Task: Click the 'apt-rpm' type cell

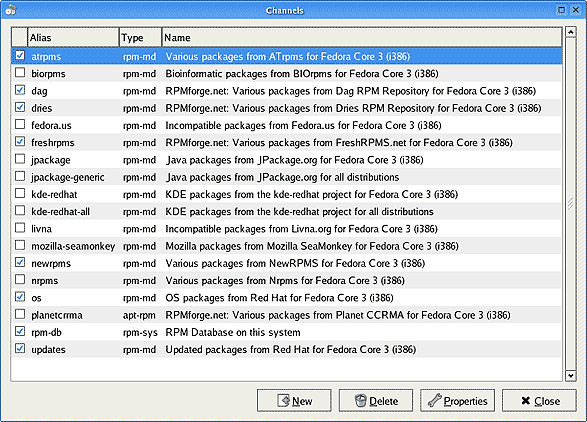Action: (x=139, y=315)
